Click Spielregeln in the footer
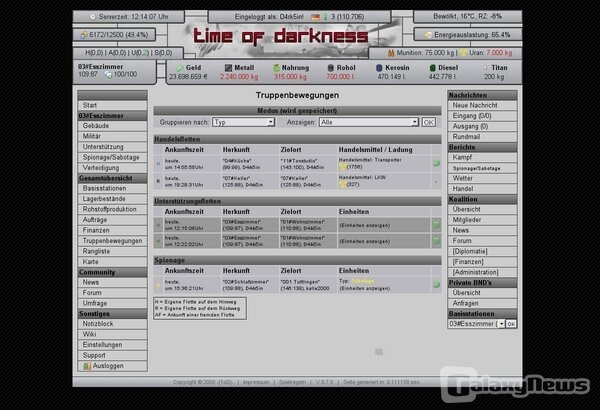This screenshot has width=600, height=410. [292, 382]
